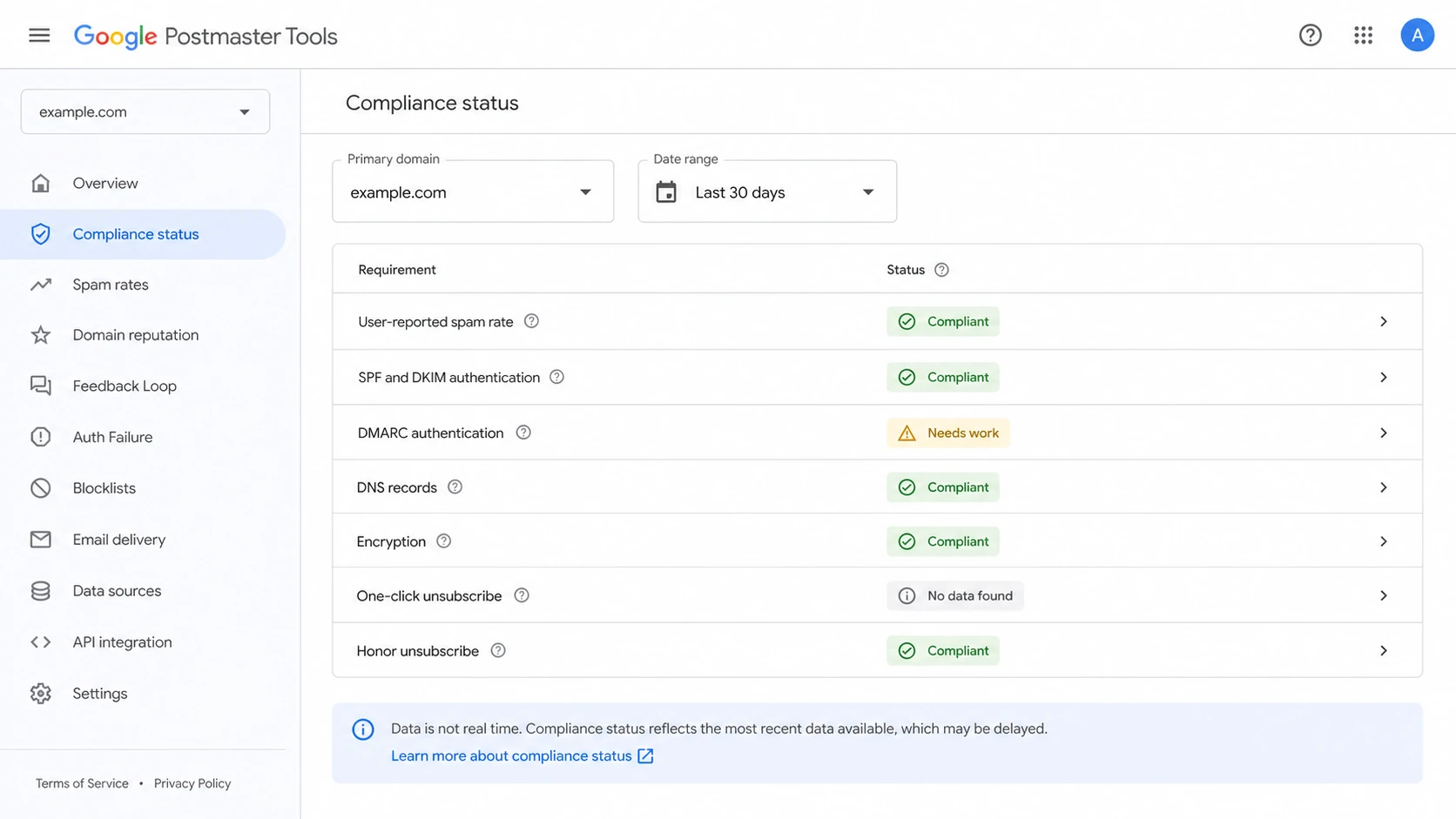Click the DMARC Needs work status badge
The width and height of the screenshot is (1456, 819).
[948, 433]
